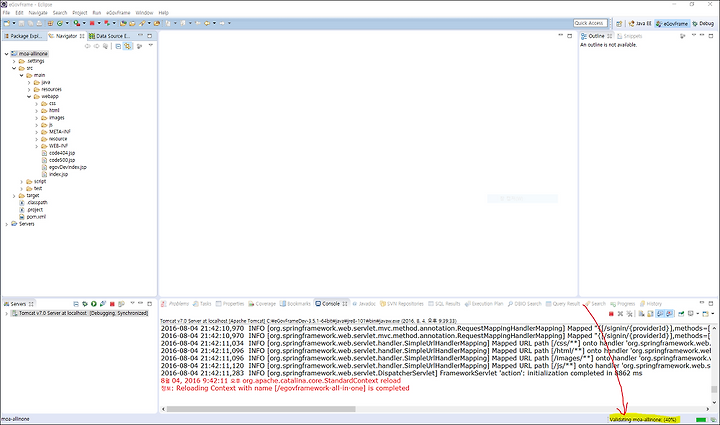The image size is (720, 425).
Task: Click Clear Console icon
Action: [x=641, y=314]
